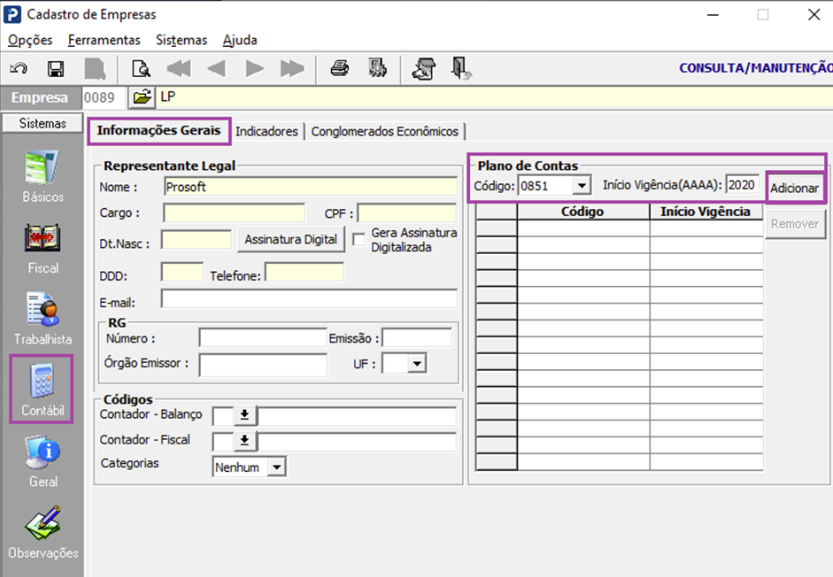Exit via the door icon in toolbar
Image resolution: width=833 pixels, height=577 pixels.
(460, 69)
